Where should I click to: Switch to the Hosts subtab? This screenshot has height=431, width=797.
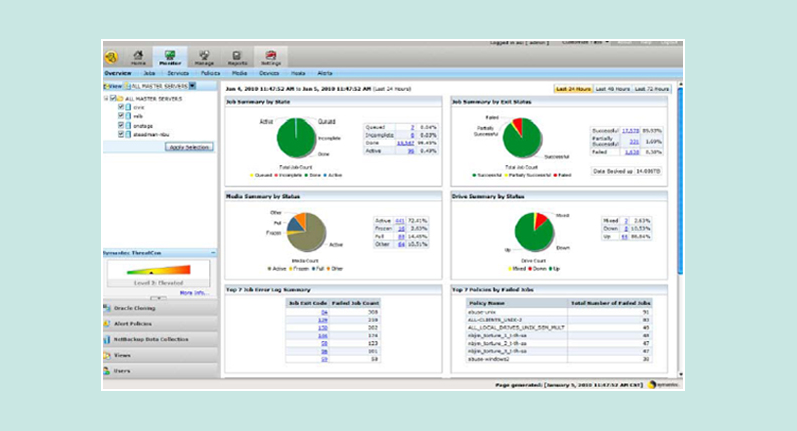[298, 73]
